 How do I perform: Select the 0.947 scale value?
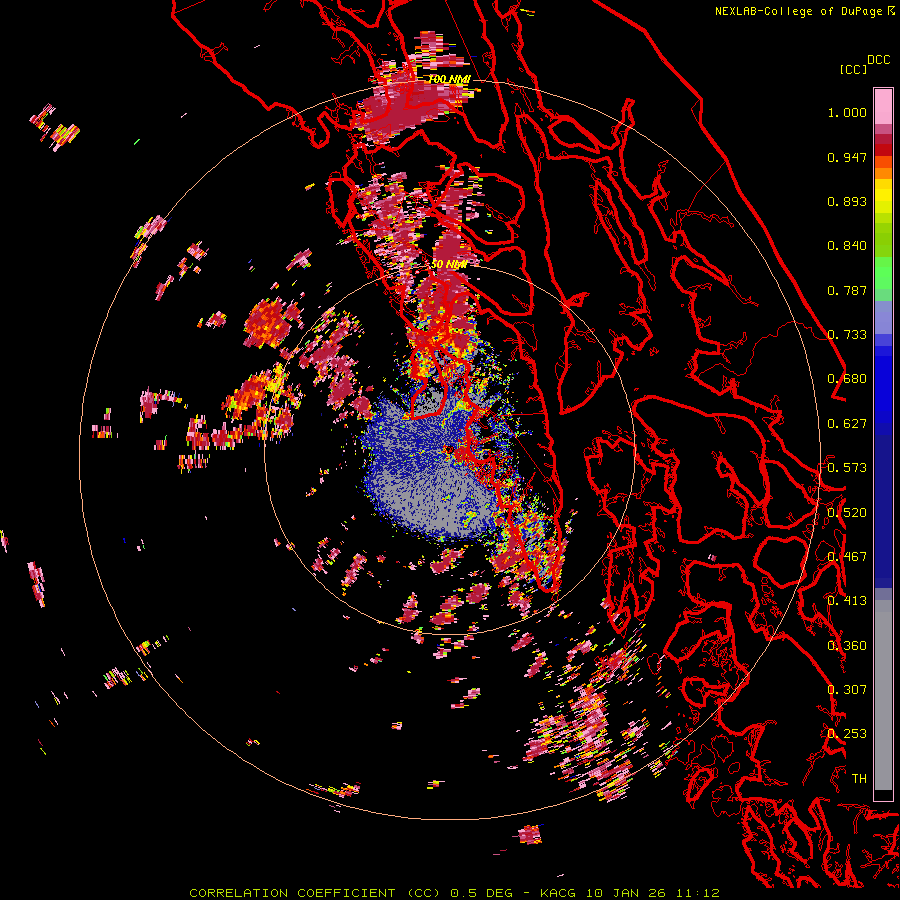click(847, 157)
